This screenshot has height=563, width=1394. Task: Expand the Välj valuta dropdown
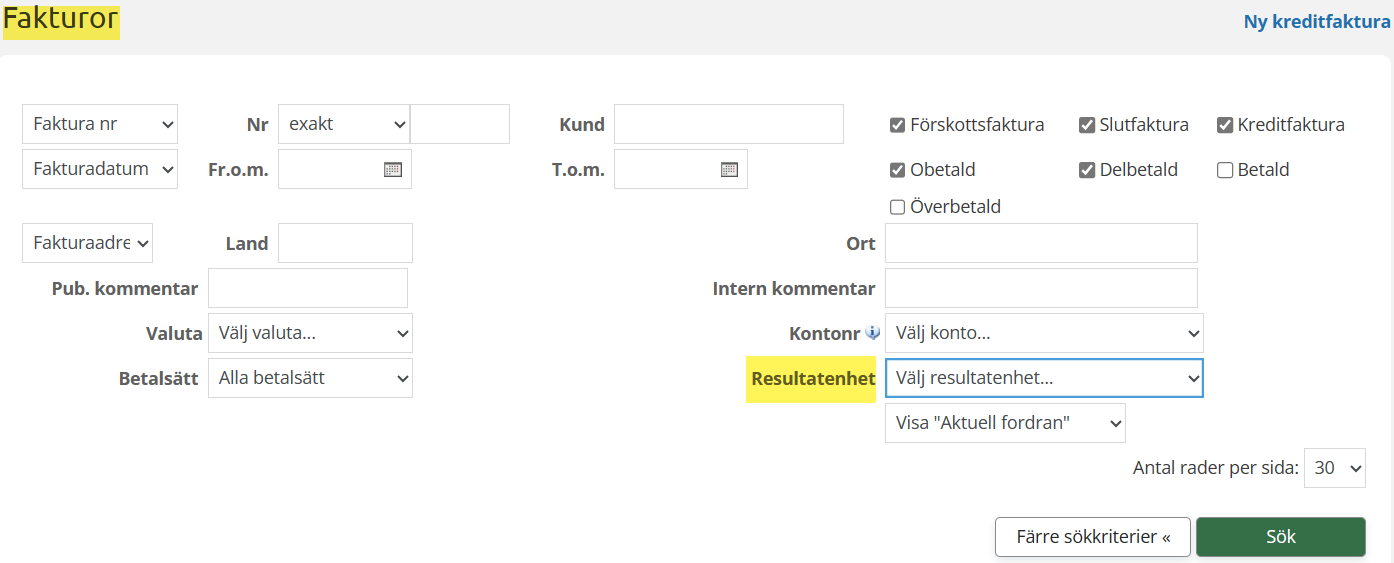(310, 333)
